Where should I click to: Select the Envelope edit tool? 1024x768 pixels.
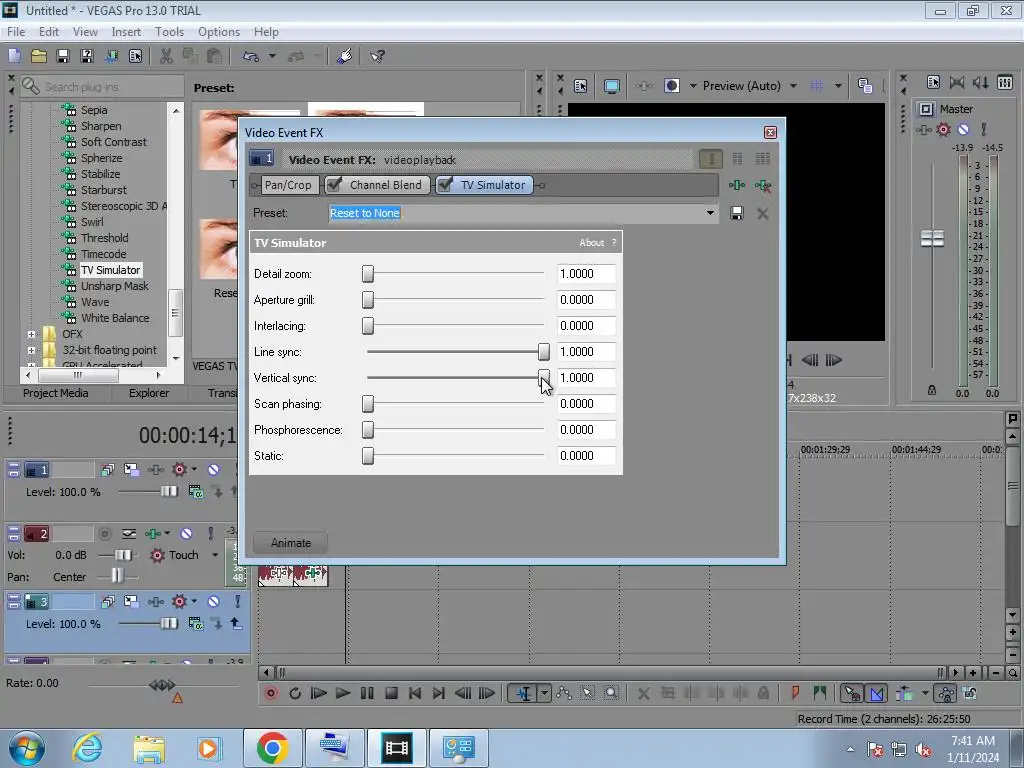coord(564,694)
